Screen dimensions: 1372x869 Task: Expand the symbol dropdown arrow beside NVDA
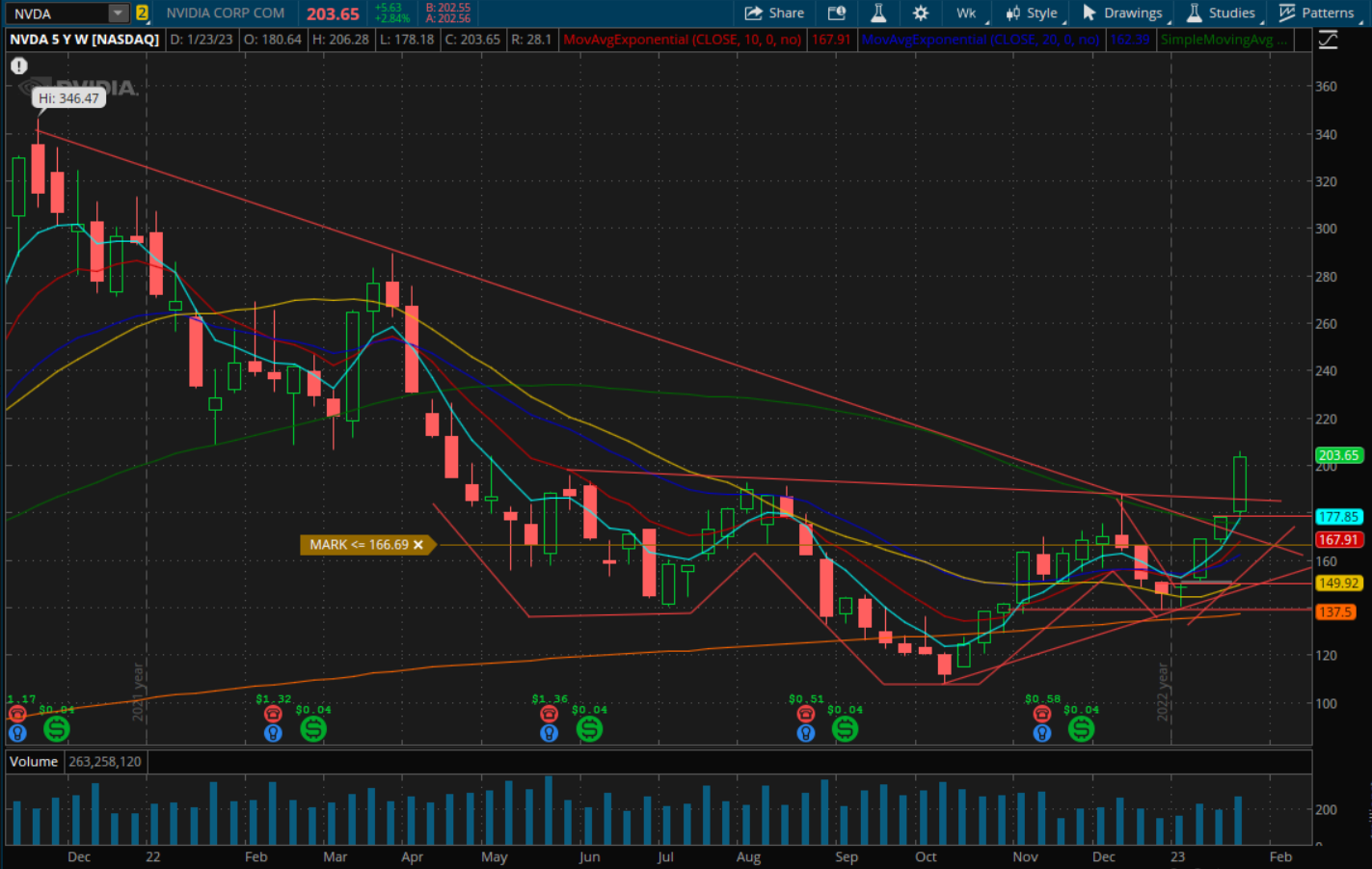click(118, 14)
